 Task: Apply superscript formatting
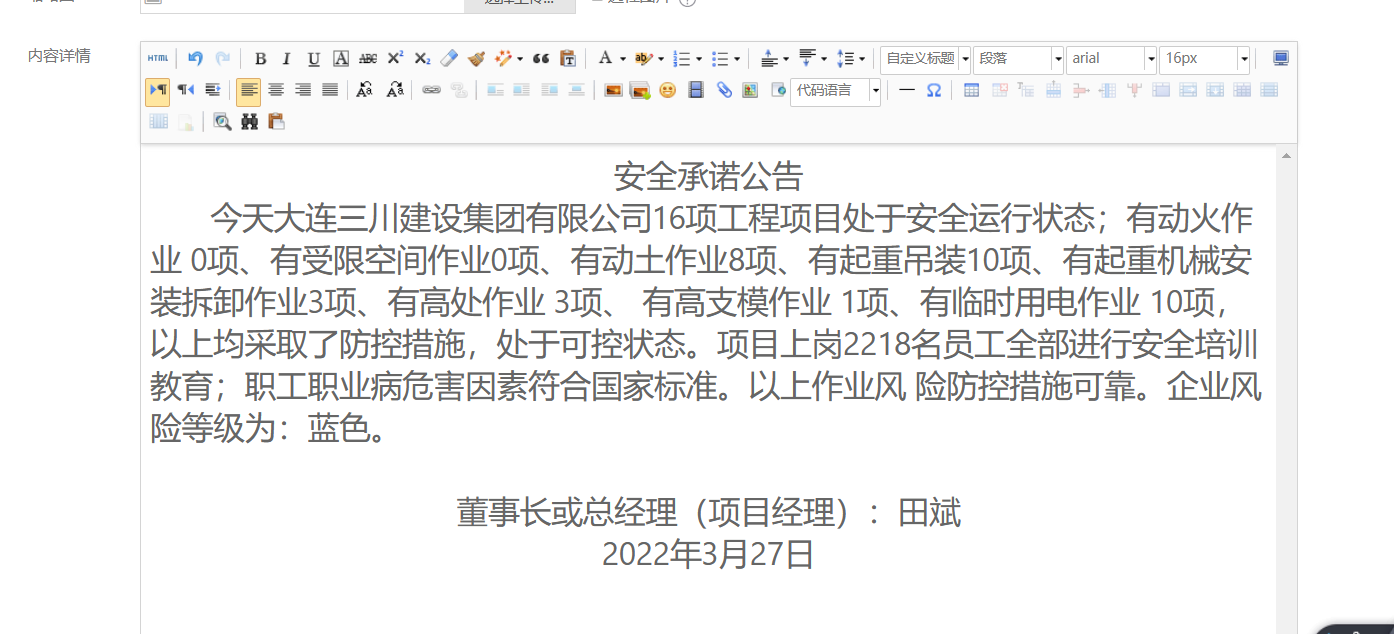(395, 59)
